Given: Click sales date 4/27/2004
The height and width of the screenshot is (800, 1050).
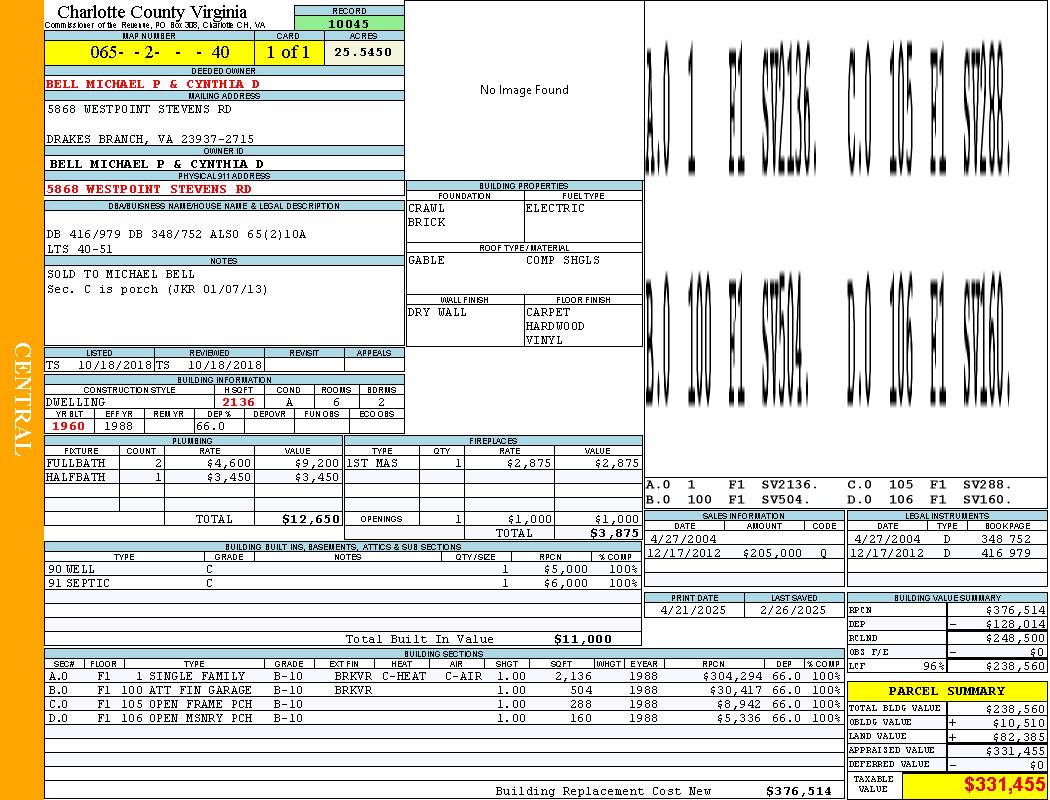Looking at the screenshot, I should (x=683, y=539).
